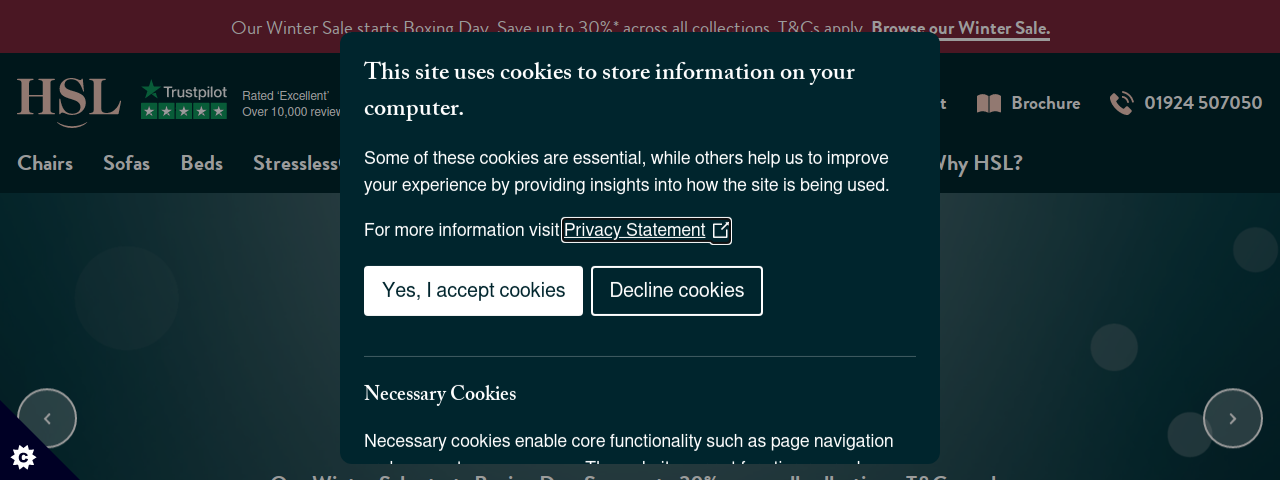1280x480 pixels.
Task: Open the Stressless menu item
Action: [296, 163]
